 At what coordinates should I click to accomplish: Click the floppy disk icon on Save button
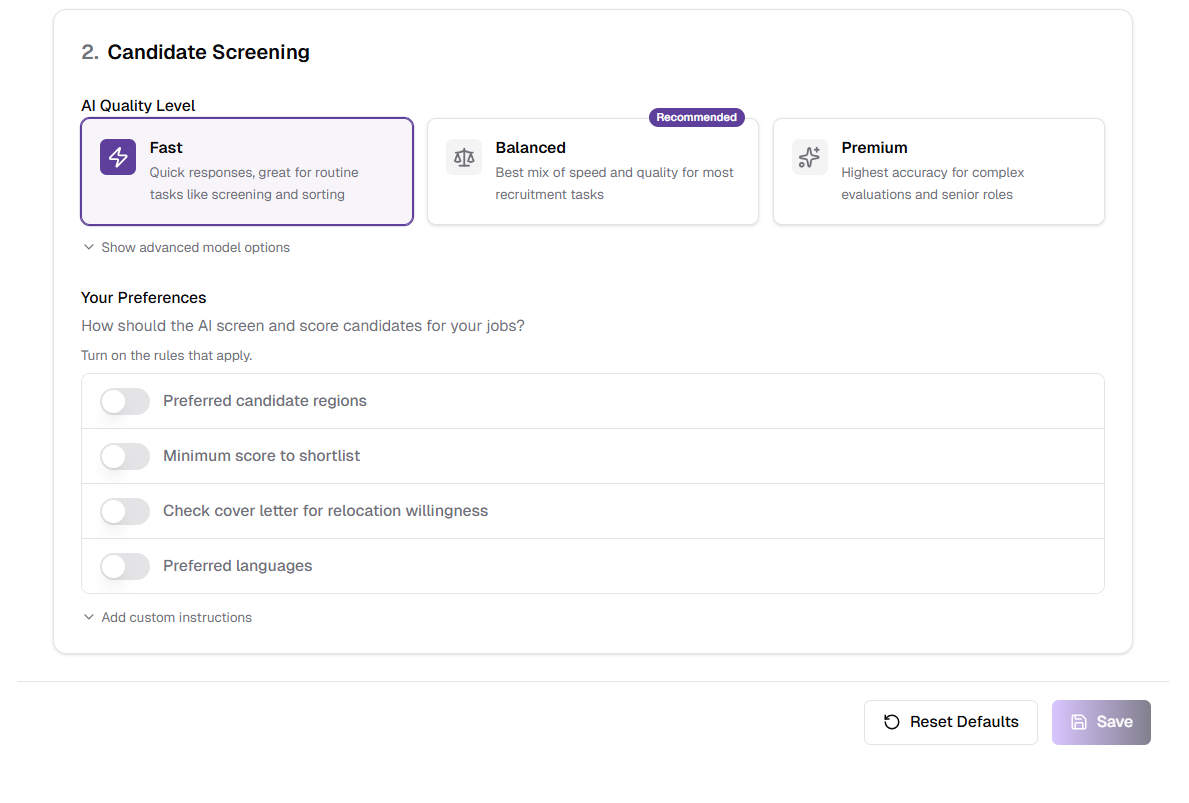pos(1080,722)
